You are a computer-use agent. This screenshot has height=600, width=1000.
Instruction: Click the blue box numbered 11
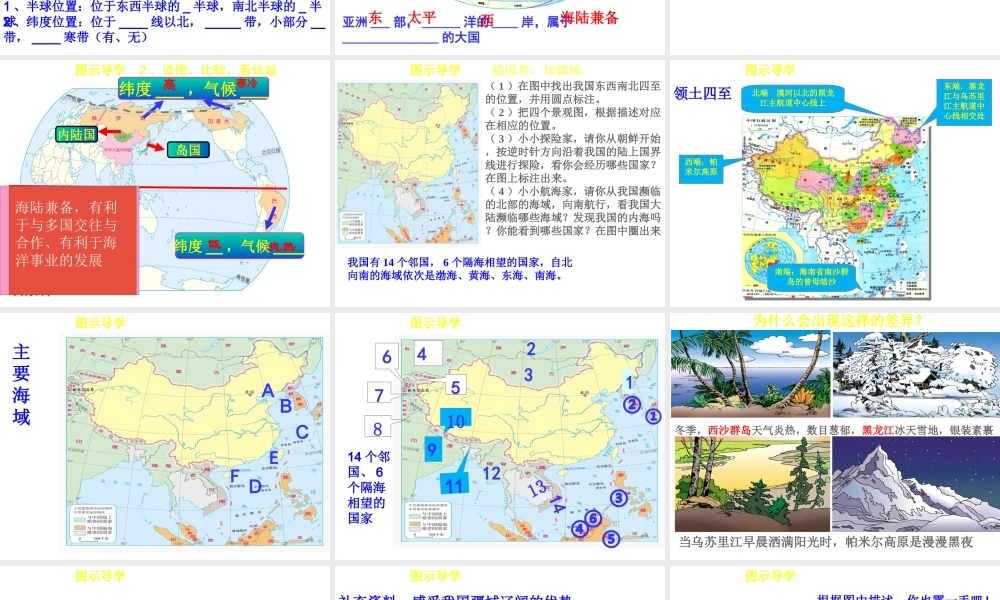(x=454, y=485)
